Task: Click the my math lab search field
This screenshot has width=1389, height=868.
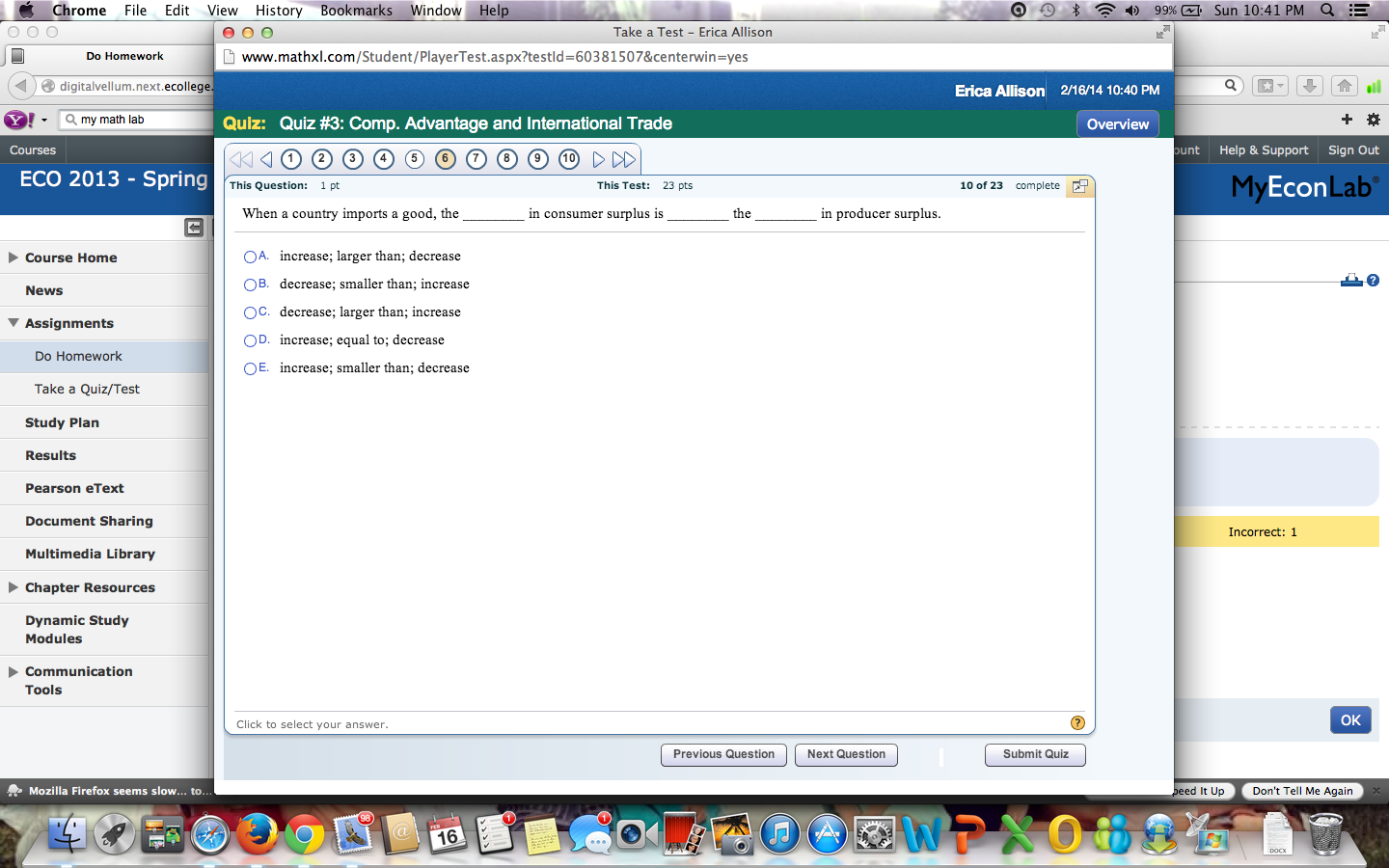Action: (x=135, y=120)
